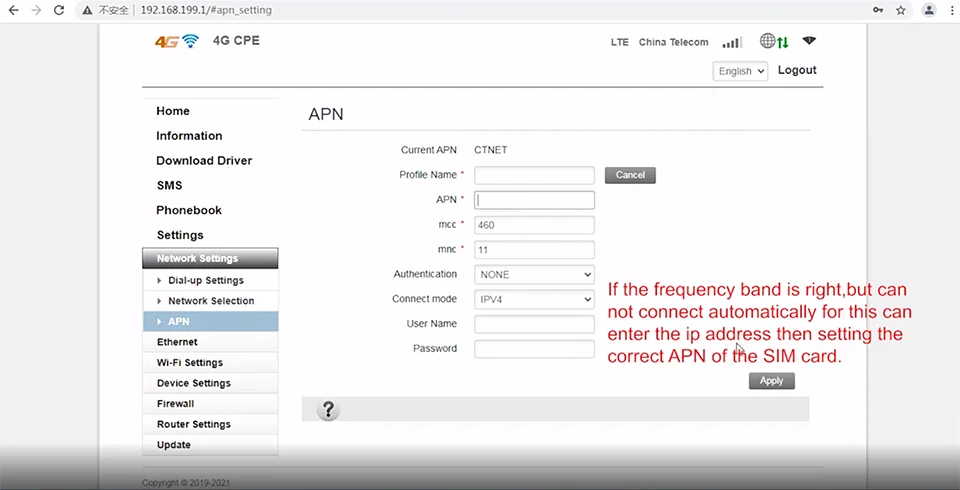Expand Dial-up Settings in sidebar
The width and height of the screenshot is (960, 490).
[205, 280]
